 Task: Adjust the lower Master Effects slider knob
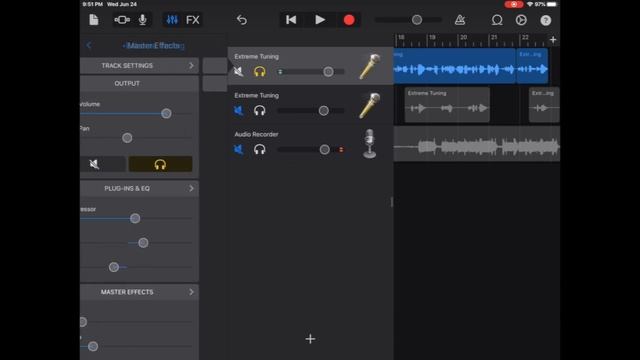[93, 346]
